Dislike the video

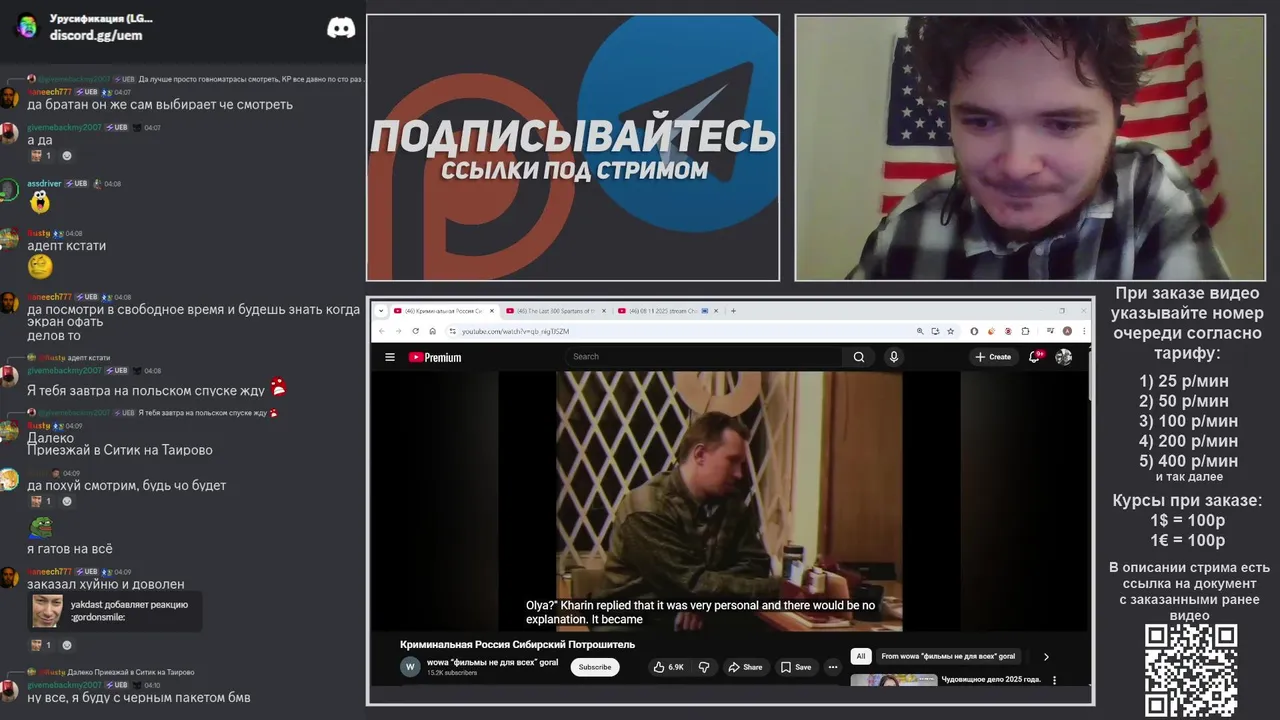click(704, 667)
